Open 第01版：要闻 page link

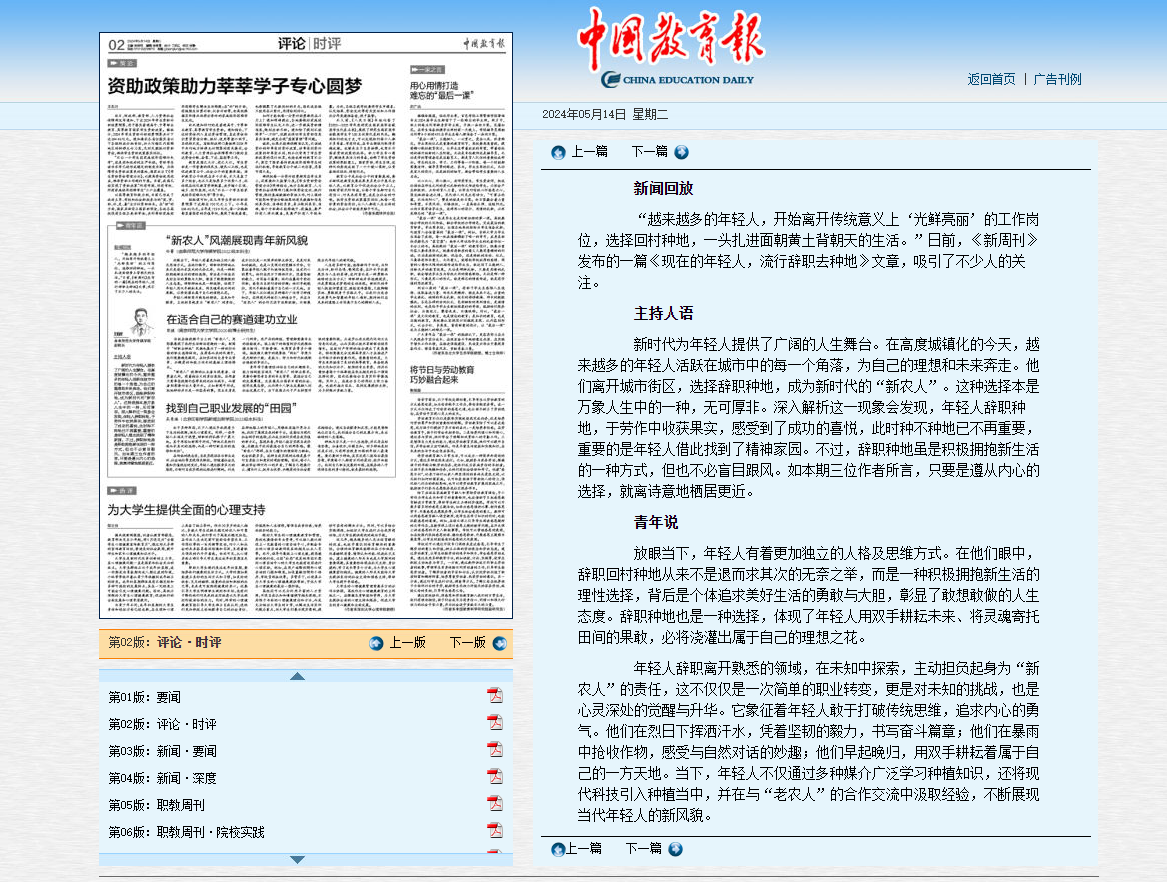(145, 697)
